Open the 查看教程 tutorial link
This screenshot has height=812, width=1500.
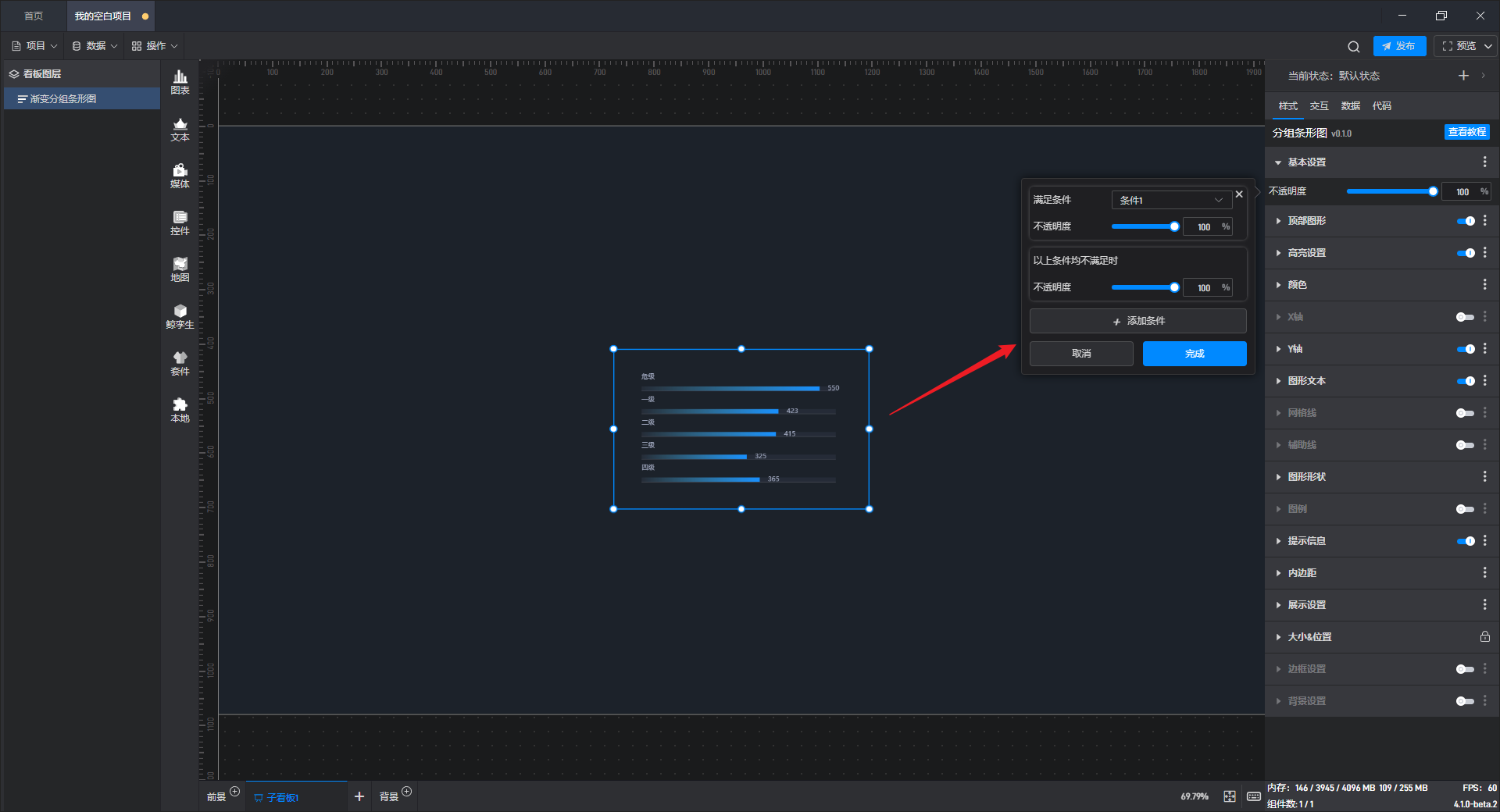point(1466,132)
